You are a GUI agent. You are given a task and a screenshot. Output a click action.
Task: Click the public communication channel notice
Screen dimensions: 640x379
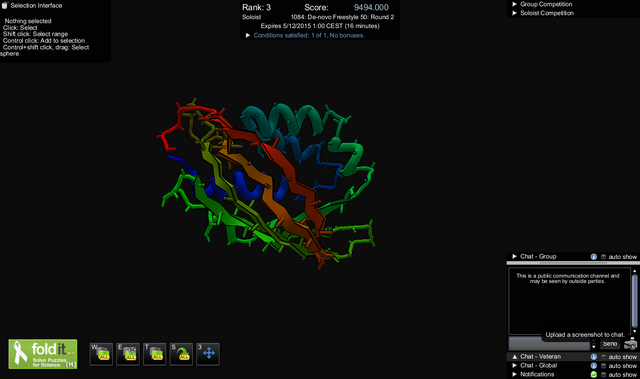(x=568, y=278)
